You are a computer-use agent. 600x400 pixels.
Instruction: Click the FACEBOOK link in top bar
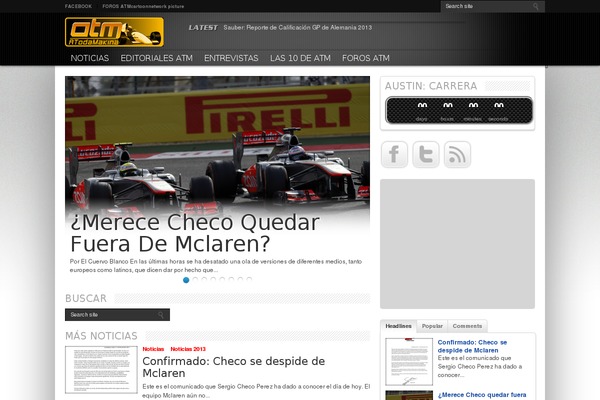click(78, 6)
